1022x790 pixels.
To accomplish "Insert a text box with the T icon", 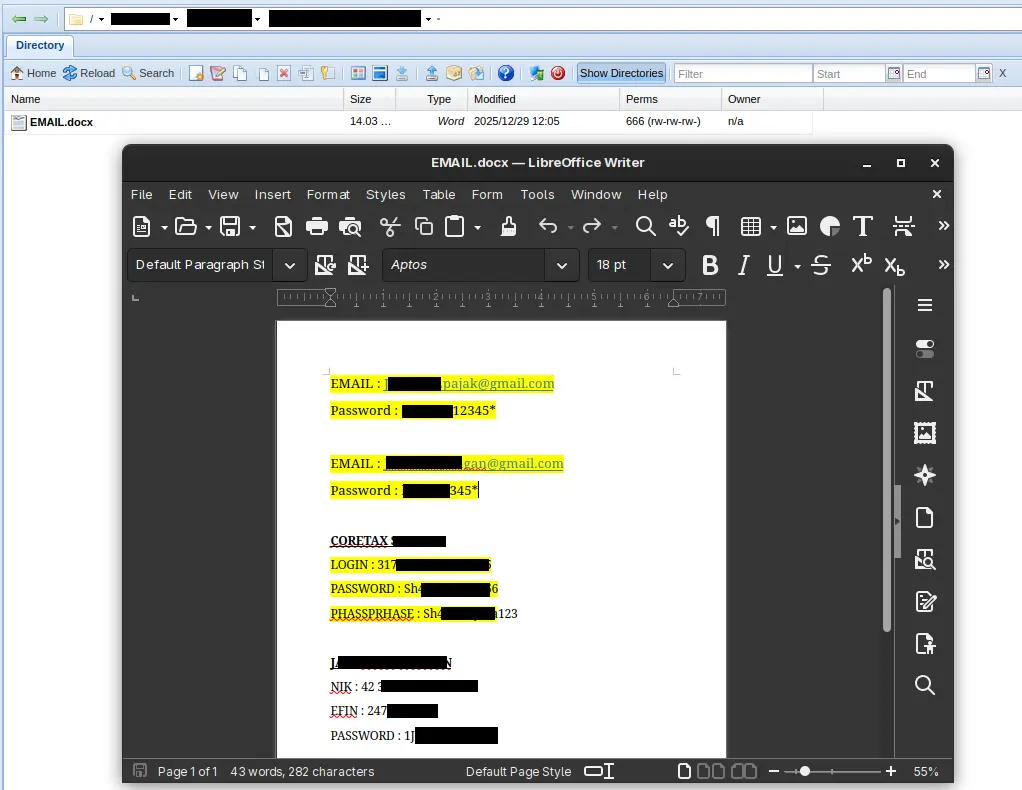I will coord(863,226).
